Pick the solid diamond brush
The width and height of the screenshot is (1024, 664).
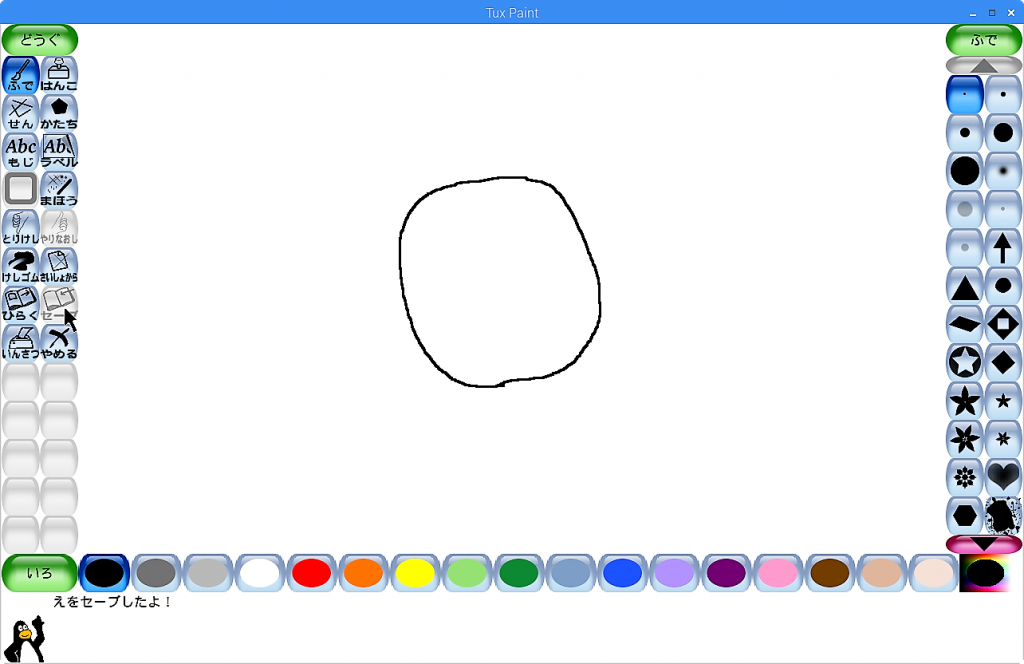click(x=1002, y=363)
